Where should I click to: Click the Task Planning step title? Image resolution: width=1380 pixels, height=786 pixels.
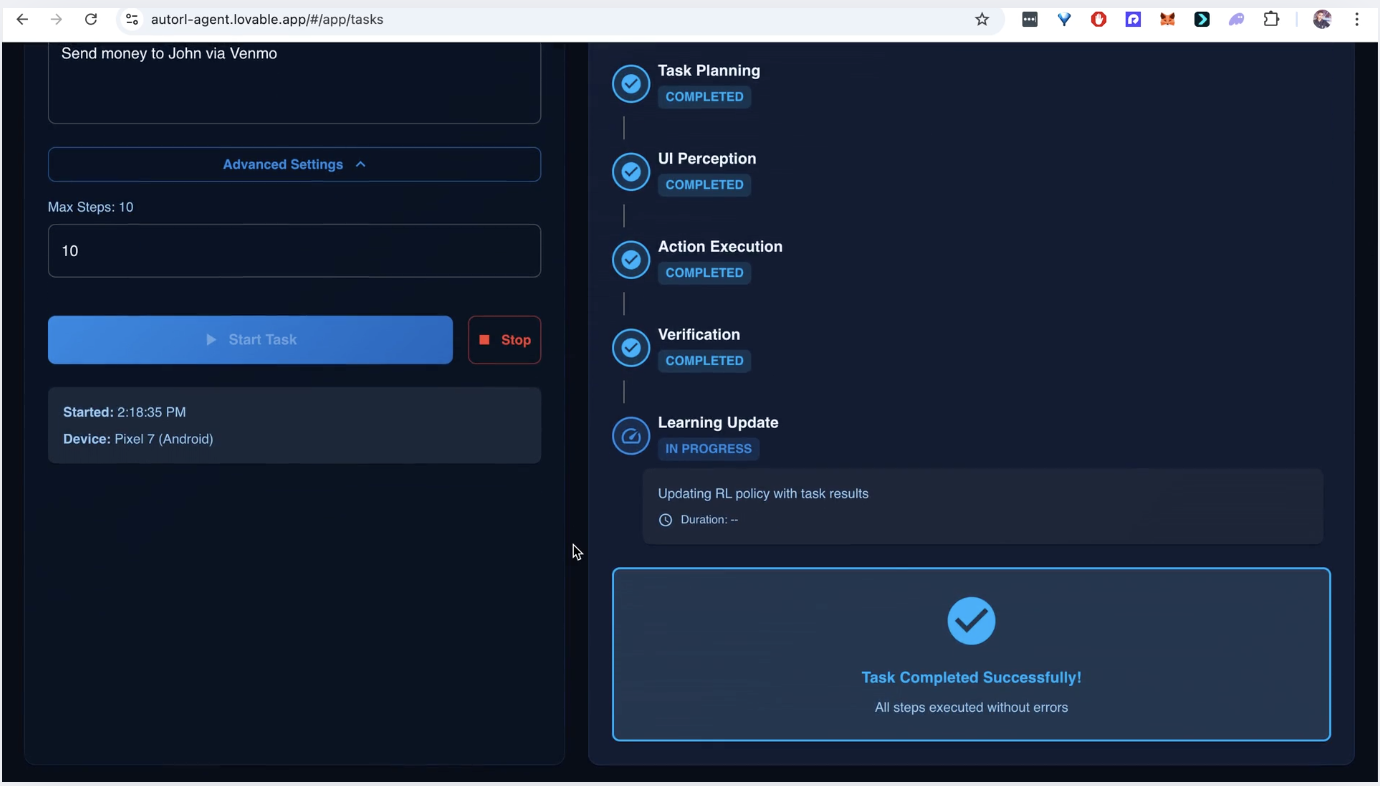(x=709, y=71)
